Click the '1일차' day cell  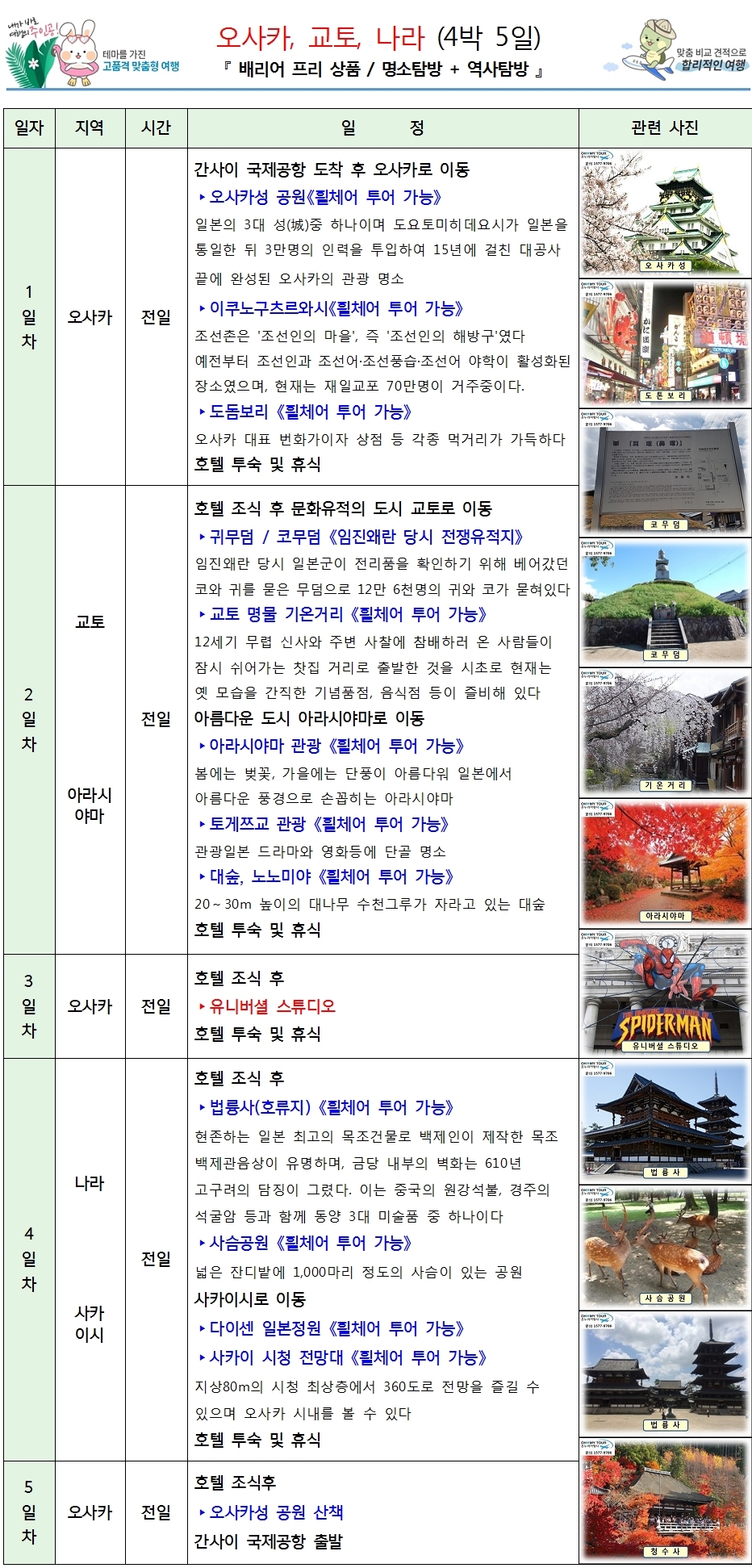pyautogui.click(x=30, y=316)
